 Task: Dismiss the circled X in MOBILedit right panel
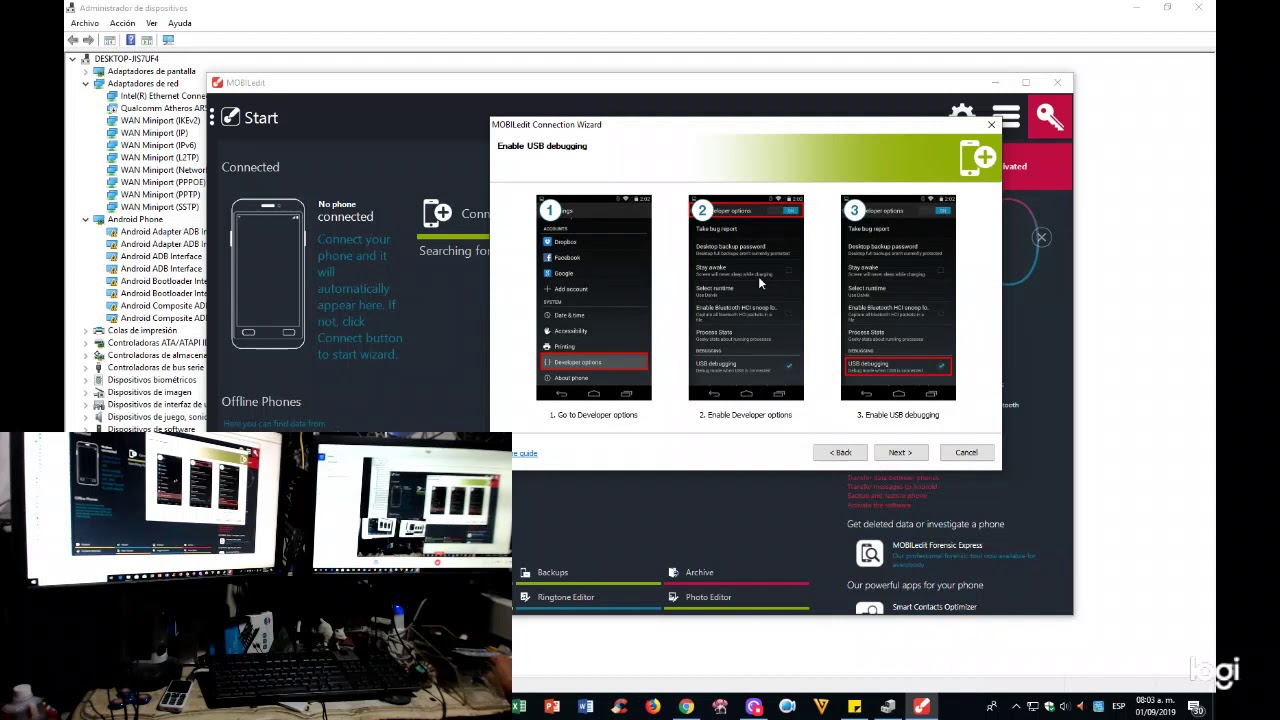[x=1041, y=238]
